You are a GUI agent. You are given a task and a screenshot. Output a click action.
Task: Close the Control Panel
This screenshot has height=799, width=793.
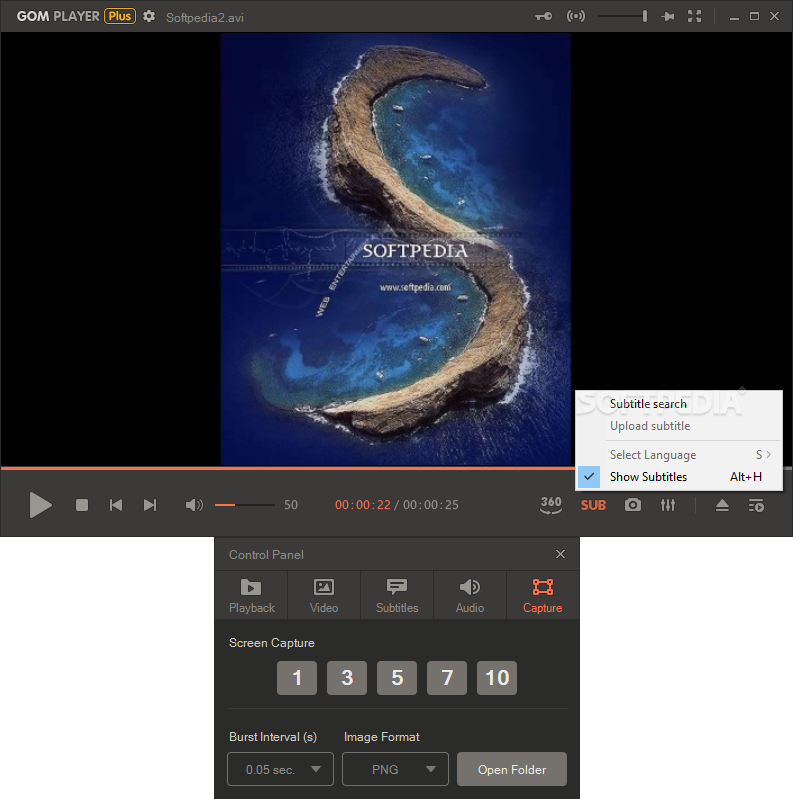coord(560,554)
